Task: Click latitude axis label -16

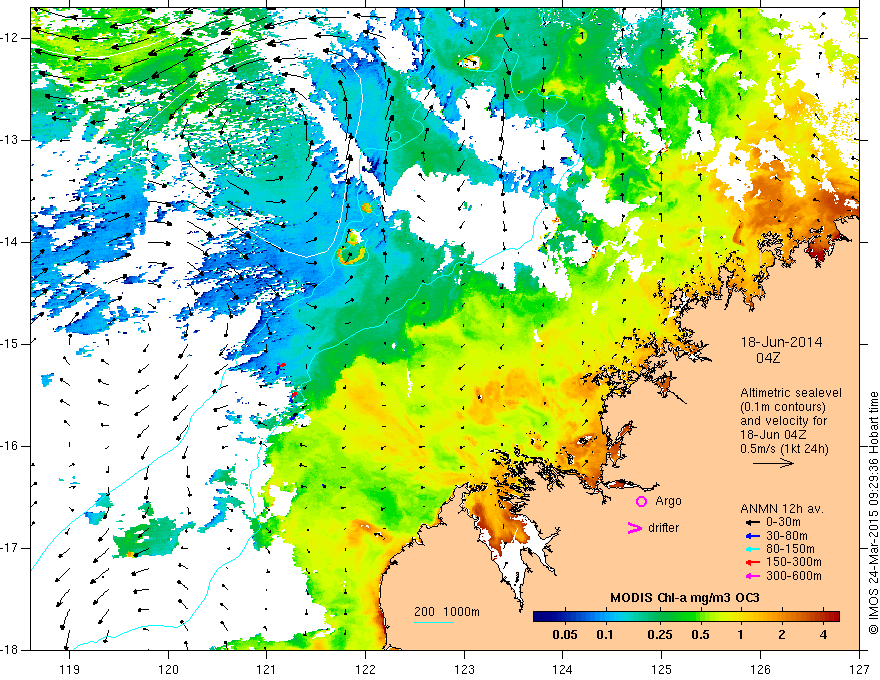Action: click(x=11, y=446)
